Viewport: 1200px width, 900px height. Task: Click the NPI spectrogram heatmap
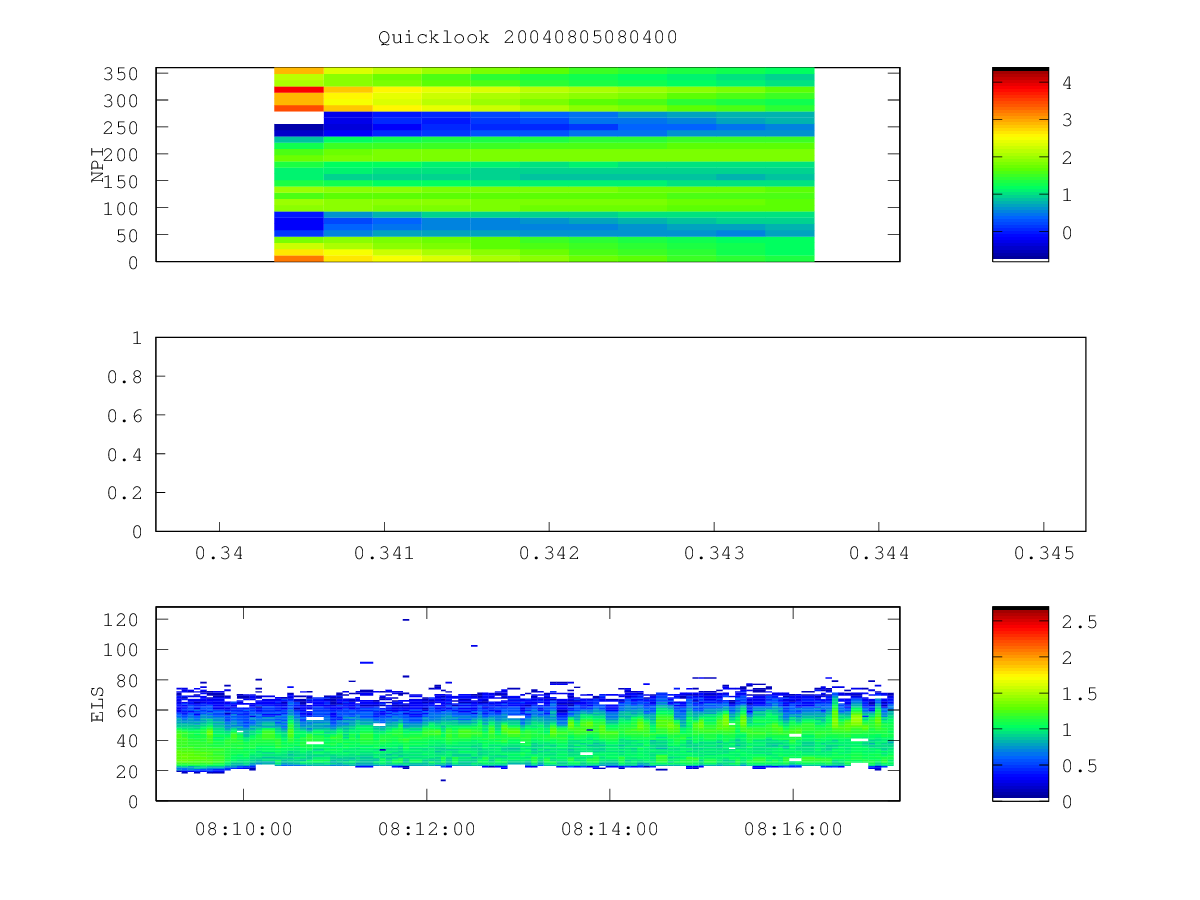544,165
